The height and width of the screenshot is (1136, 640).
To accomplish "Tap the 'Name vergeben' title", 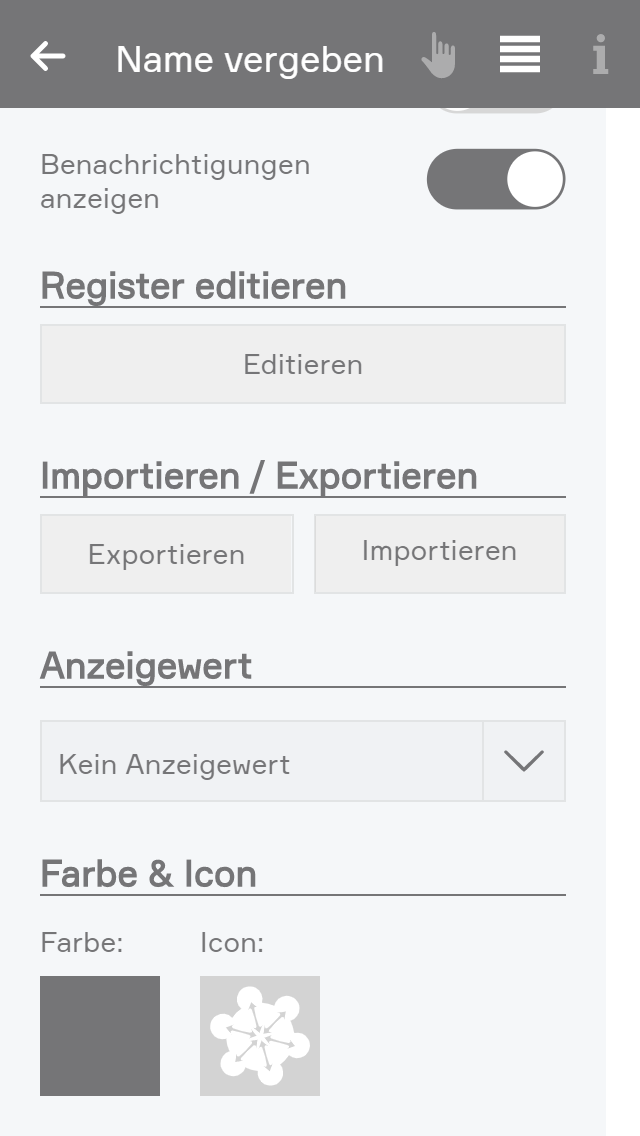I will [x=250, y=60].
